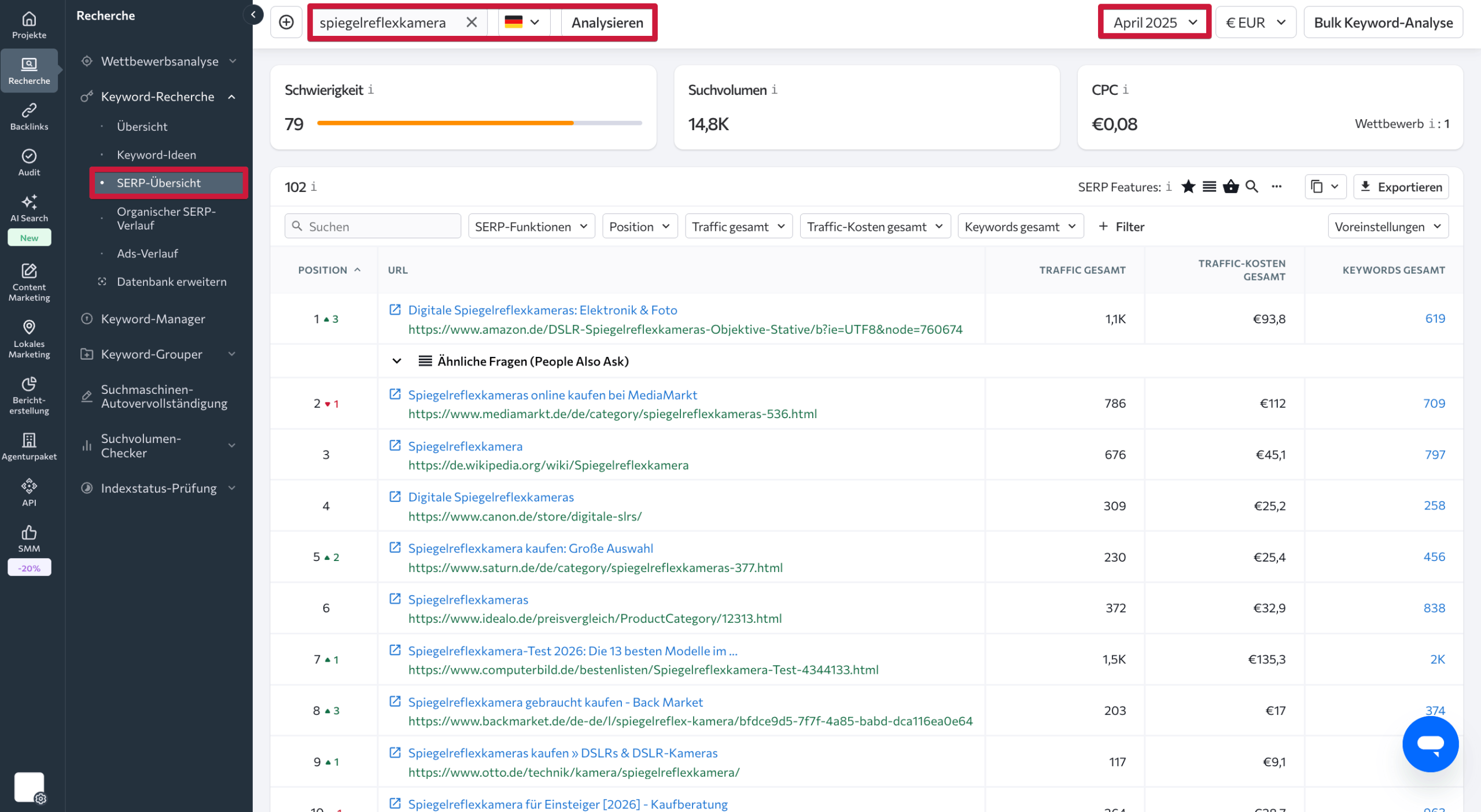Image resolution: width=1481 pixels, height=812 pixels.
Task: Open the API section in the sidebar
Action: 29,492
